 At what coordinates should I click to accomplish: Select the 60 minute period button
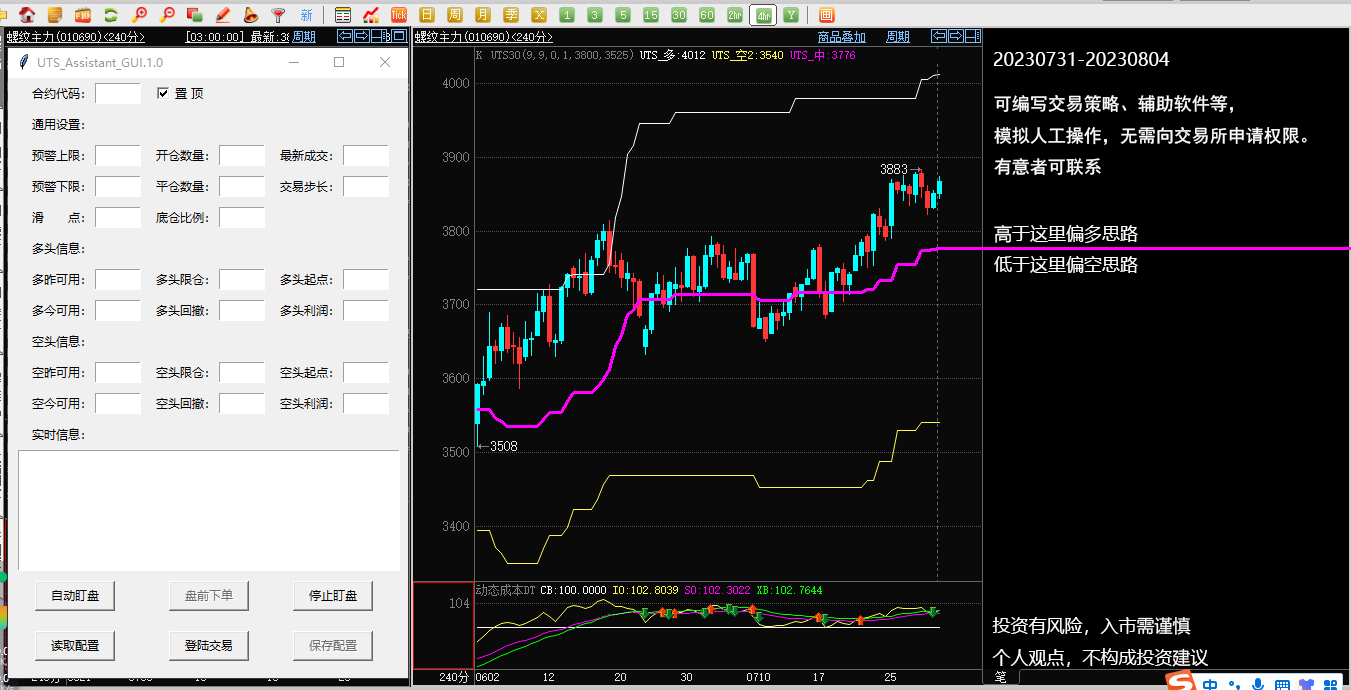coord(707,14)
